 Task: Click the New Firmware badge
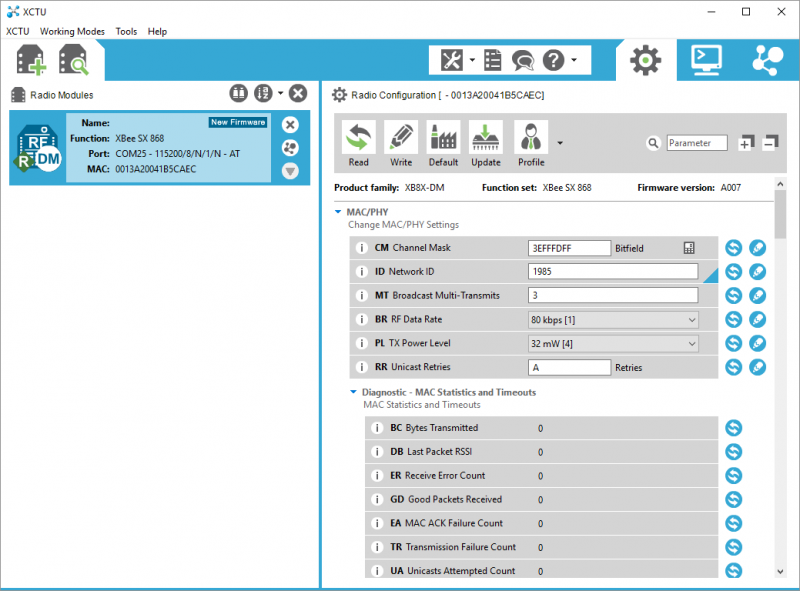tap(238, 122)
